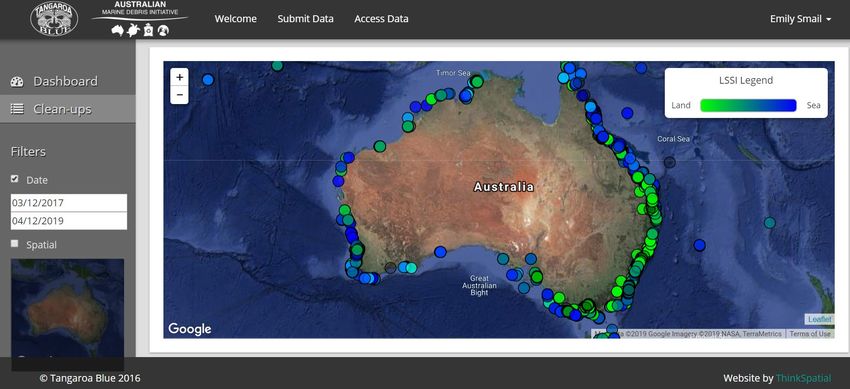The image size is (850, 389).
Task: Uncheck the Date filter checkbox
Action: click(15, 179)
